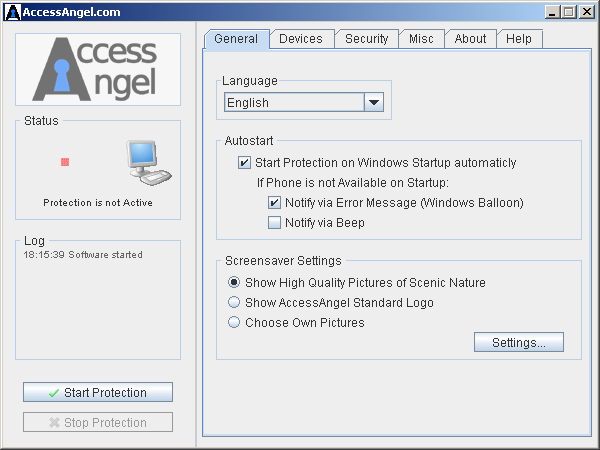The height and width of the screenshot is (450, 600).
Task: Click the computer status icon
Action: pyautogui.click(x=149, y=163)
